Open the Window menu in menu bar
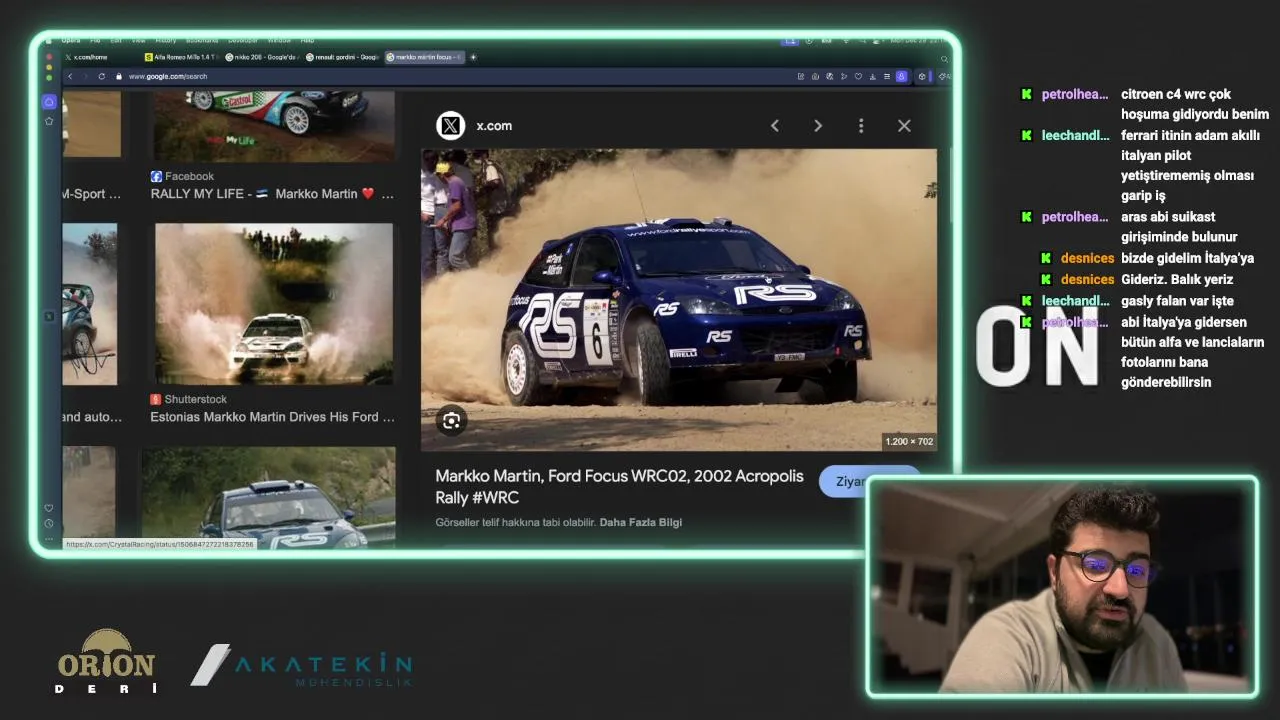Screen dimensions: 1280x720 [280, 40]
